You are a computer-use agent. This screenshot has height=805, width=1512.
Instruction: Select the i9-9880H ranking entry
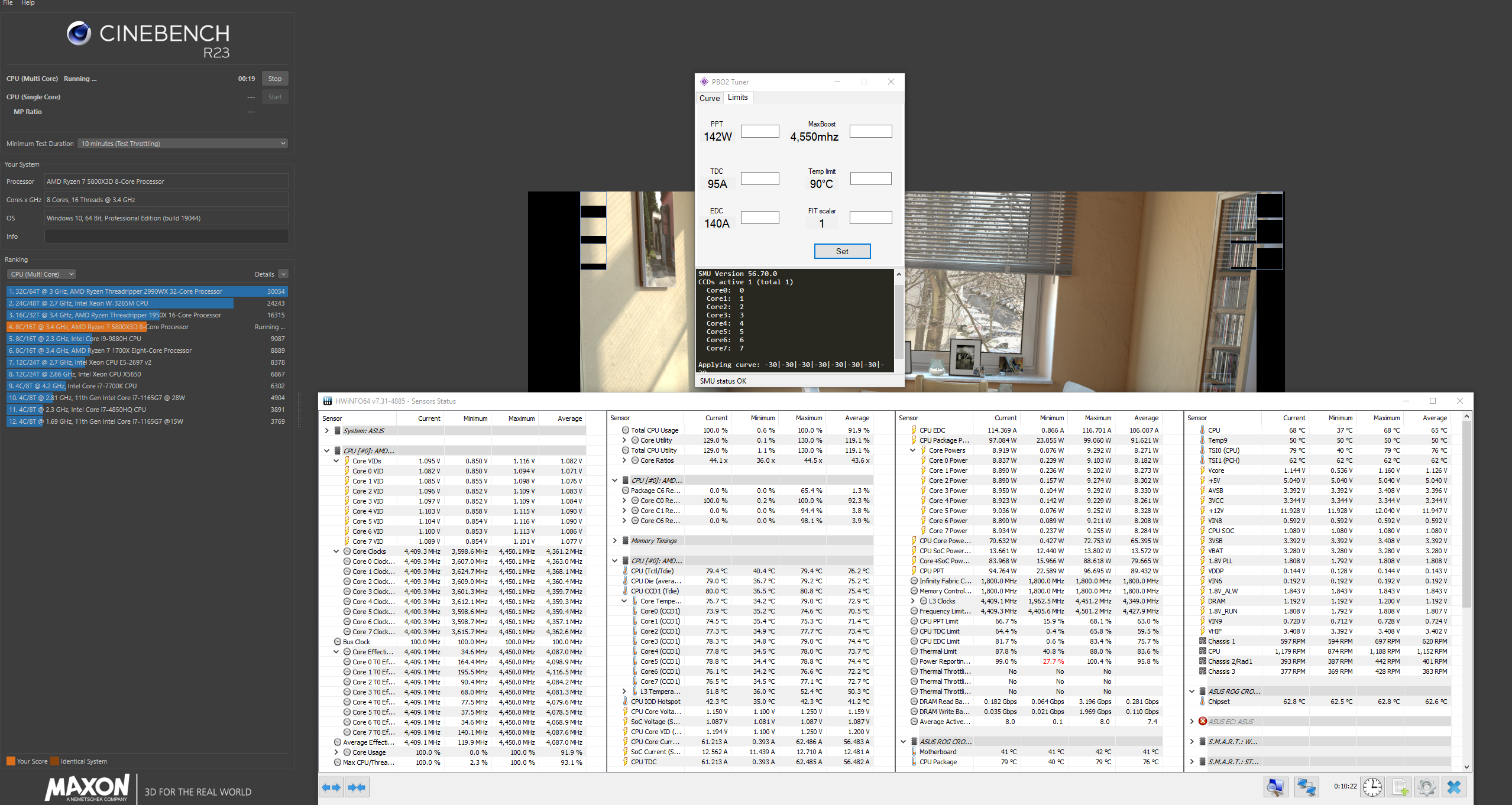[x=147, y=339]
